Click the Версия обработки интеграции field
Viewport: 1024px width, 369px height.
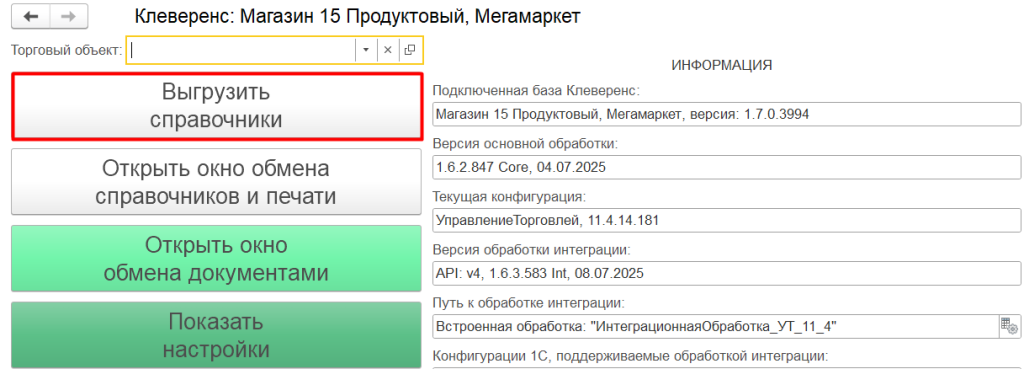coord(726,273)
